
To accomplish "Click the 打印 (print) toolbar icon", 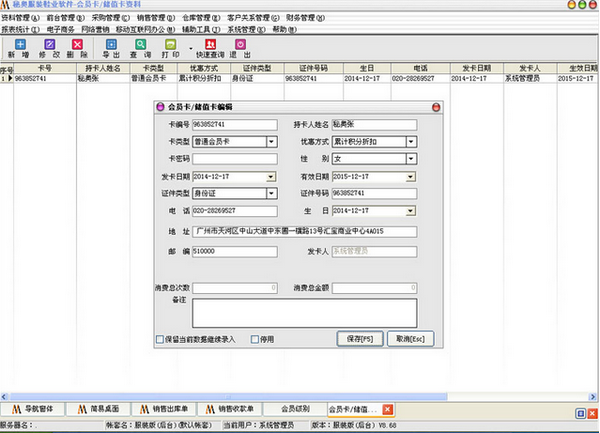I will 170,44.
